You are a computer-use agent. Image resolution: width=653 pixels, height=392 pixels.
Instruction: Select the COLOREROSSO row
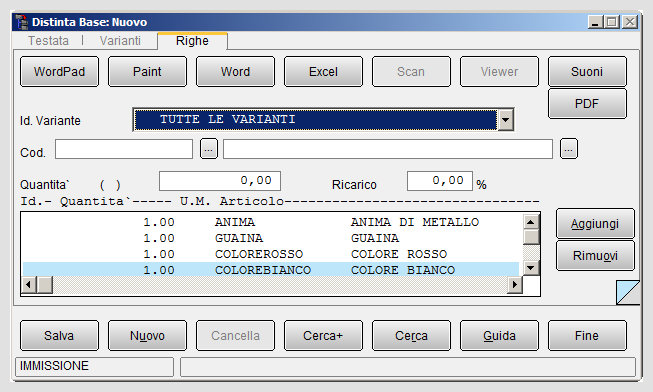[271, 254]
